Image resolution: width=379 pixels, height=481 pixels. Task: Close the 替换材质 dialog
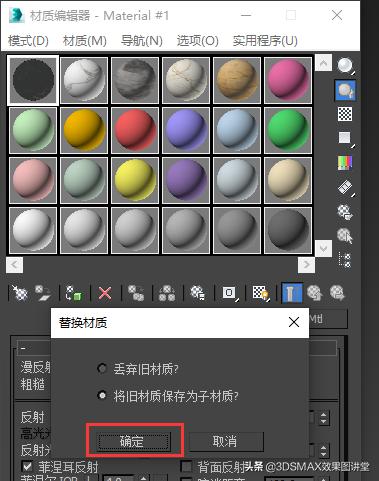click(x=294, y=322)
